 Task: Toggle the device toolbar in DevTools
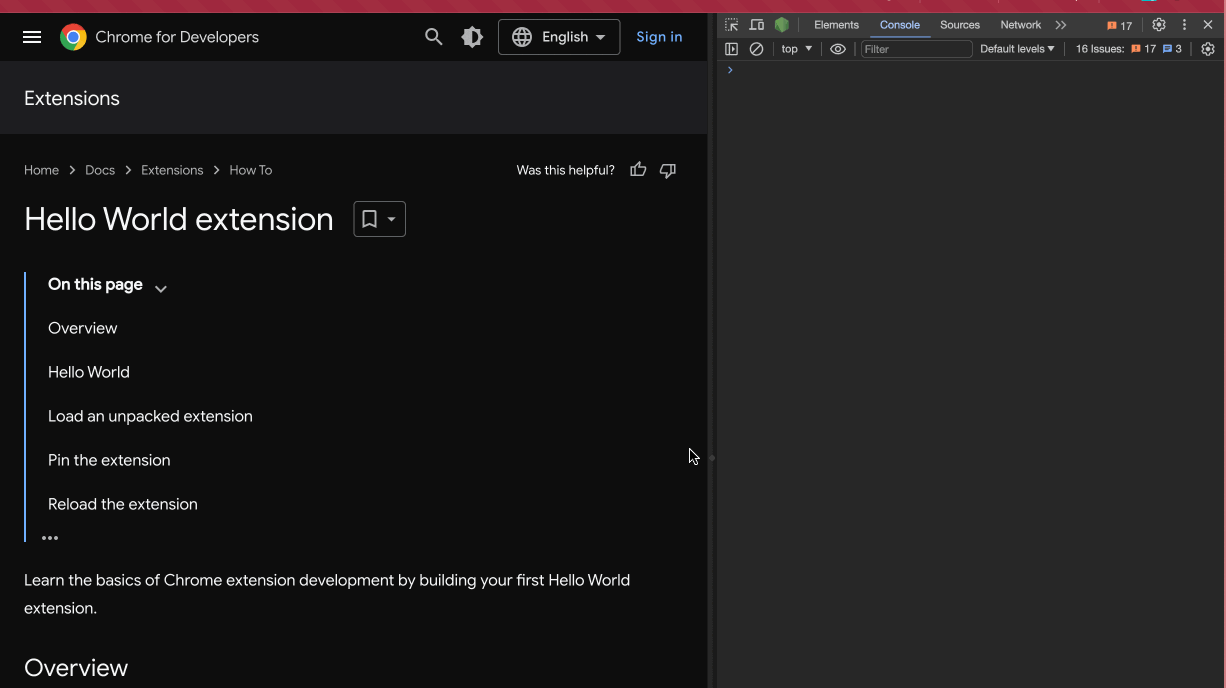pyautogui.click(x=756, y=24)
